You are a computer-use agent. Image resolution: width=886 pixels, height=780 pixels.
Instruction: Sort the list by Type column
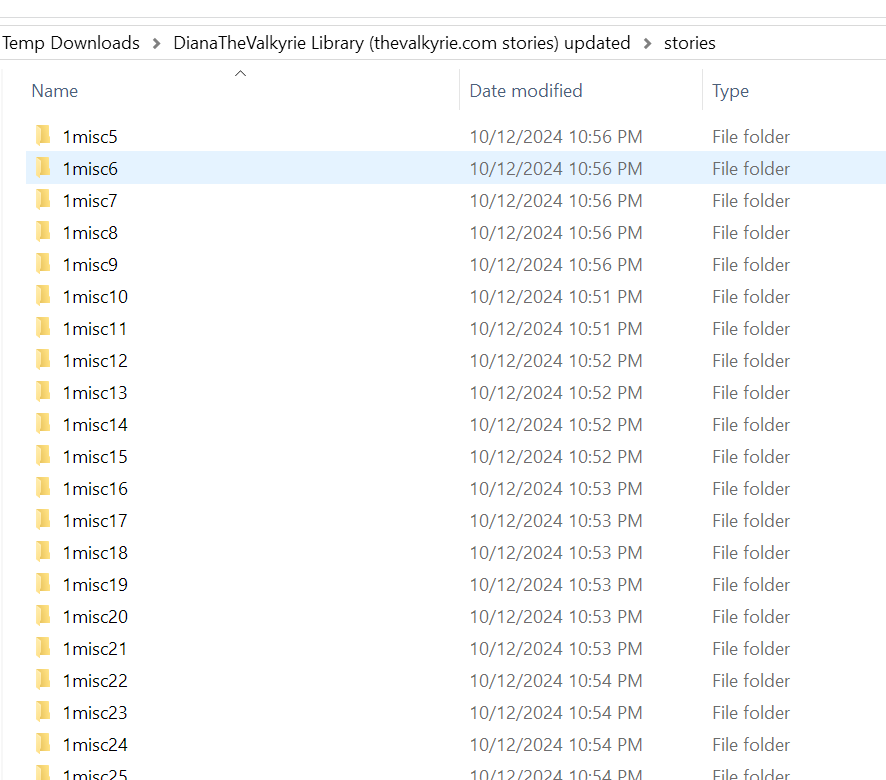point(730,91)
